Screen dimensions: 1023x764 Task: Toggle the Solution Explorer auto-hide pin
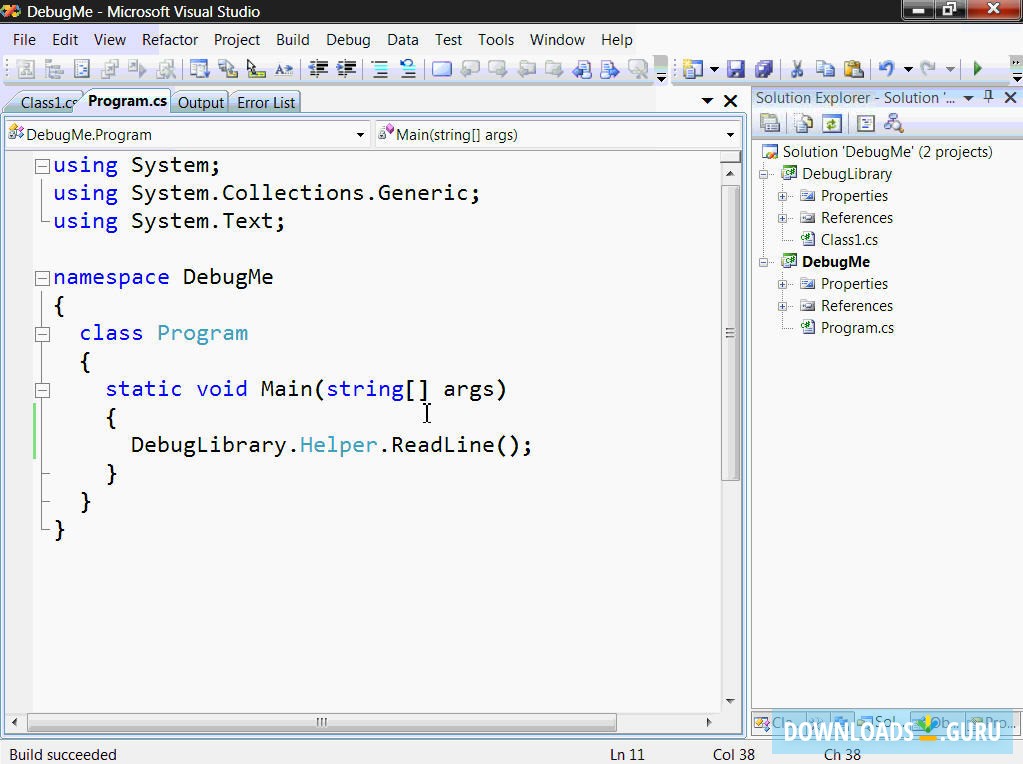coord(989,97)
